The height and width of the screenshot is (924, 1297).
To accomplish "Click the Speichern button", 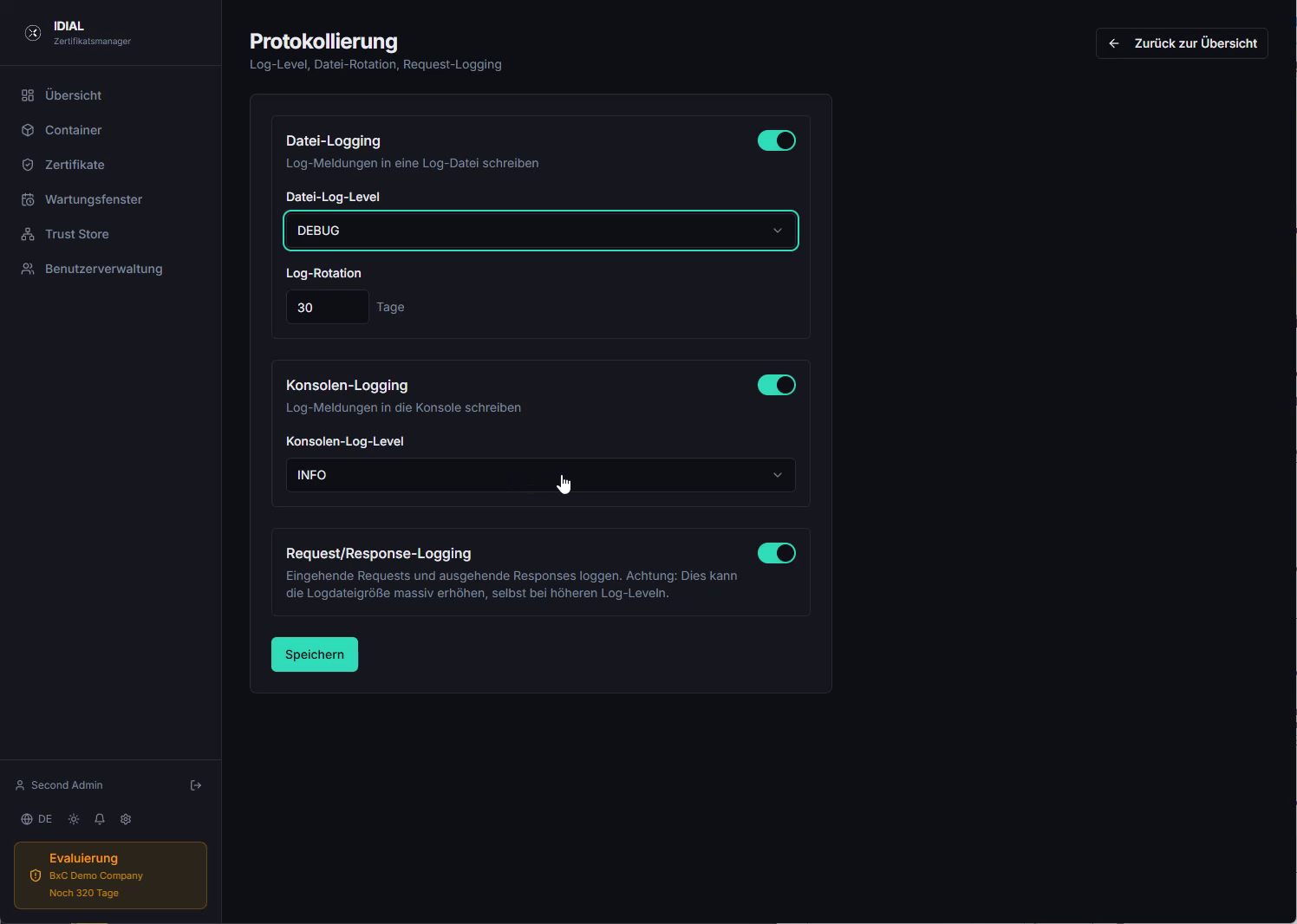I will click(x=315, y=654).
